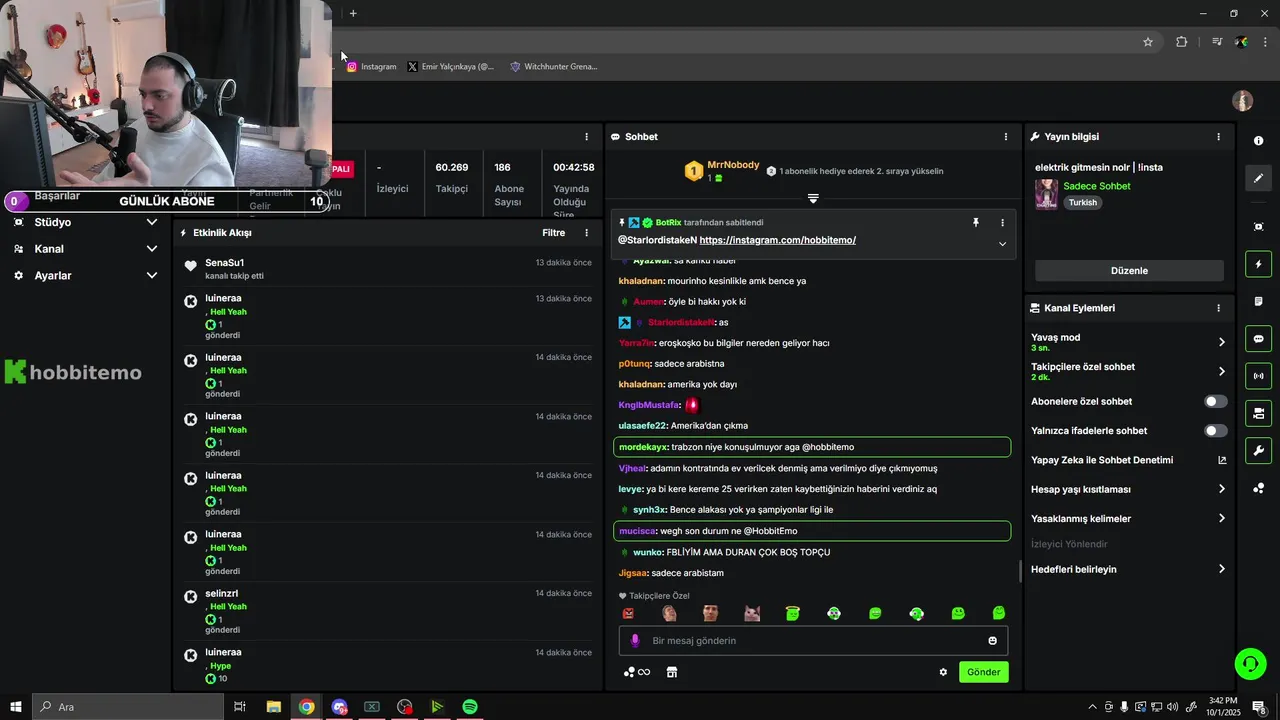Screen dimensions: 1280x720
Task: Click SenaSu1 follow activity row
Action: click(388, 269)
